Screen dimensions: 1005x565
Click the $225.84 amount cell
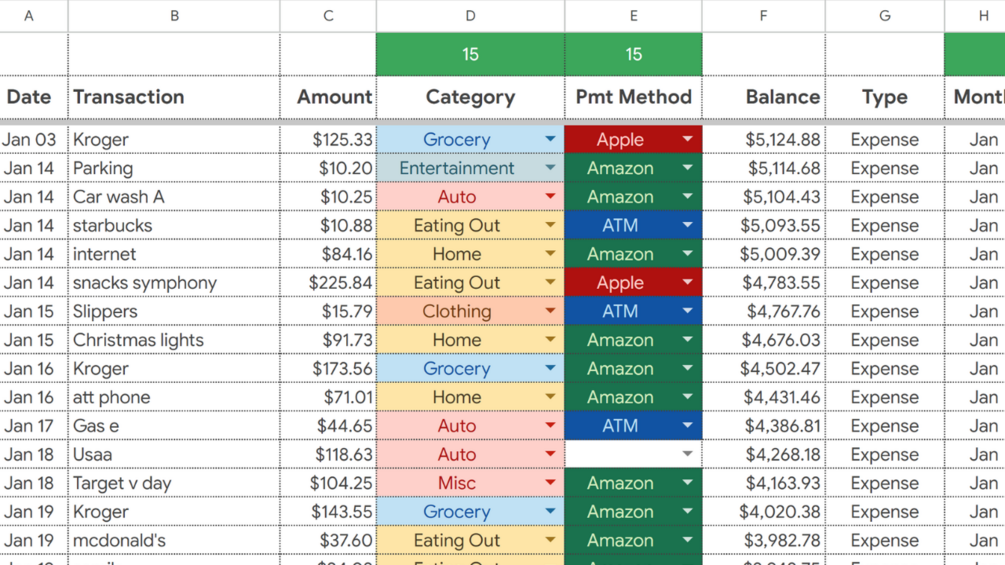[328, 282]
